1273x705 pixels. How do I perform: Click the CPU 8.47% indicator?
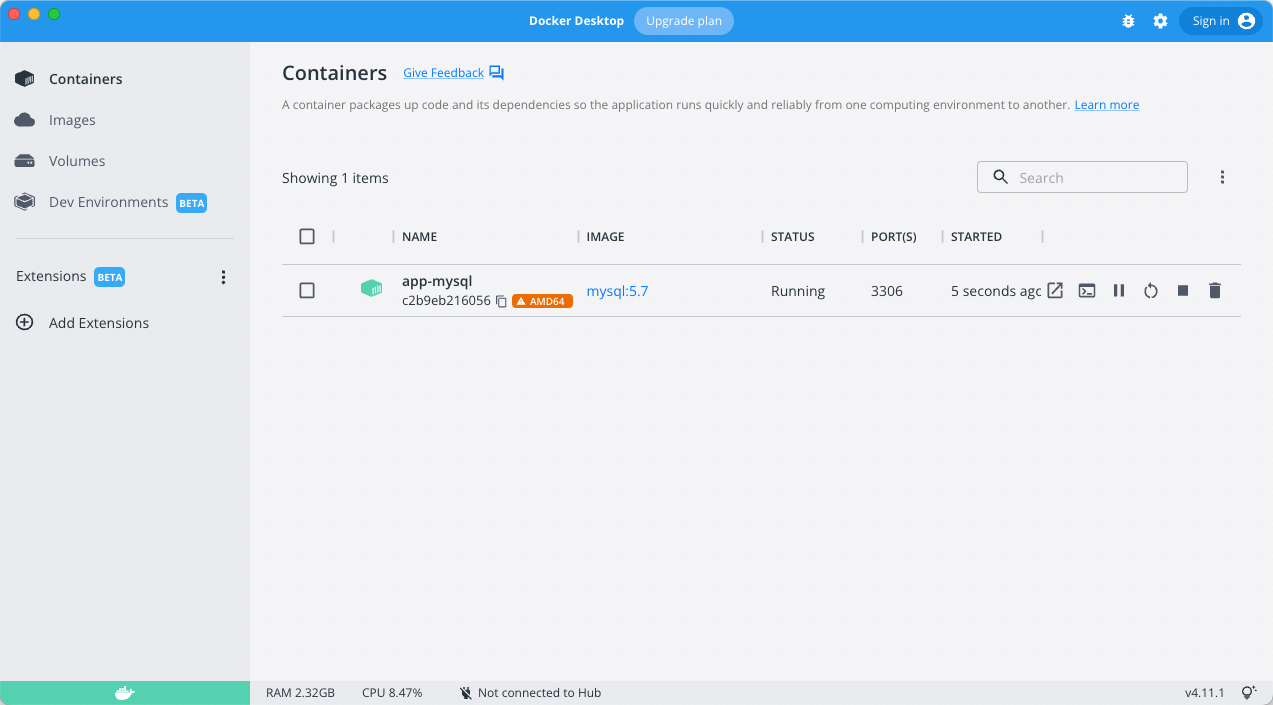point(392,693)
